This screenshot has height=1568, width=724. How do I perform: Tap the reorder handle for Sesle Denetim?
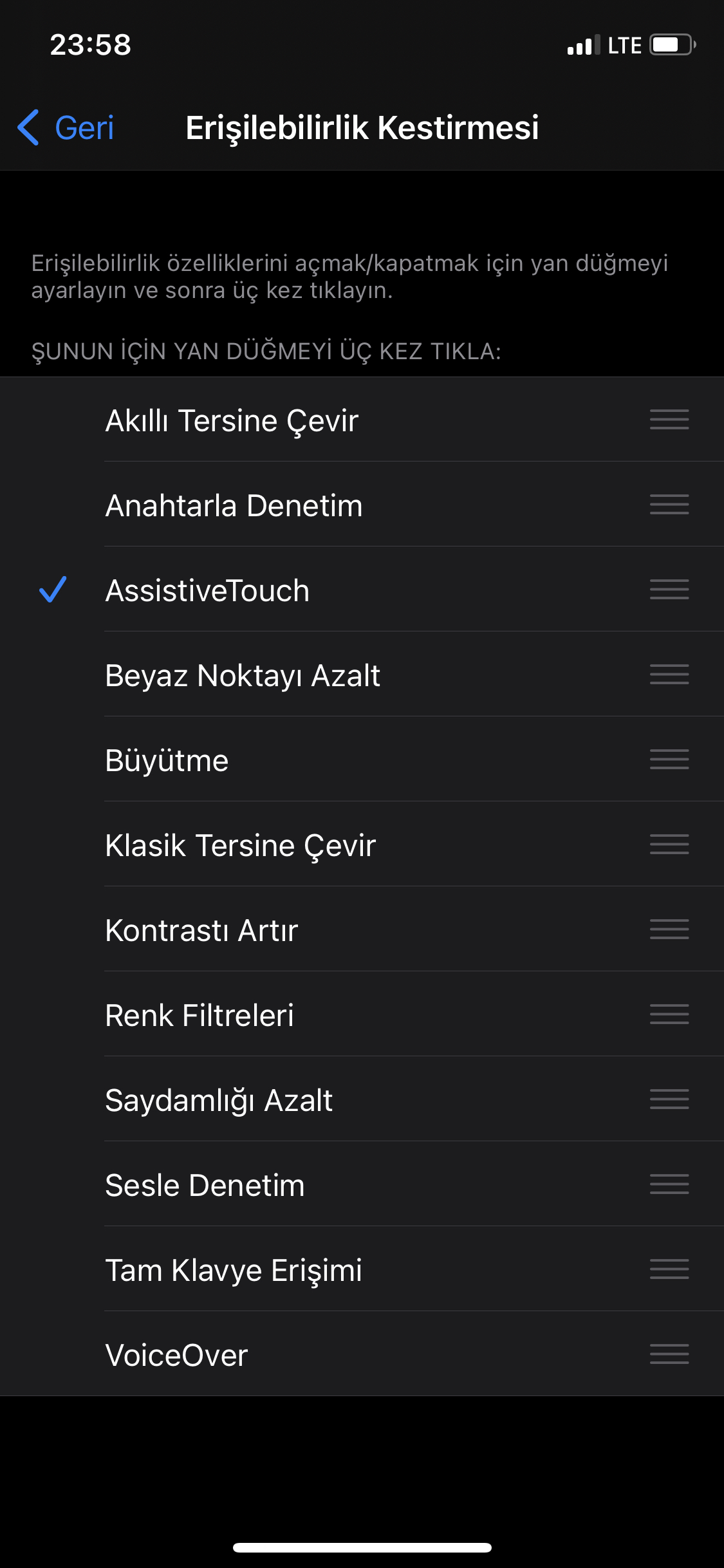click(x=669, y=1184)
